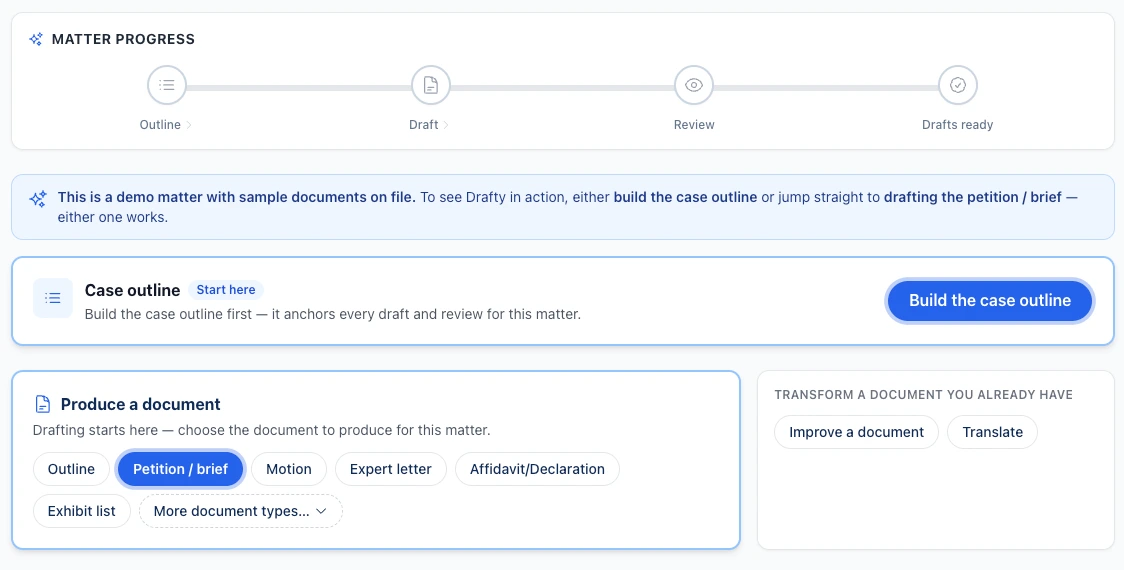Click progress bar between Review and Drafts ready
The width and height of the screenshot is (1124, 570).
pyautogui.click(x=826, y=87)
